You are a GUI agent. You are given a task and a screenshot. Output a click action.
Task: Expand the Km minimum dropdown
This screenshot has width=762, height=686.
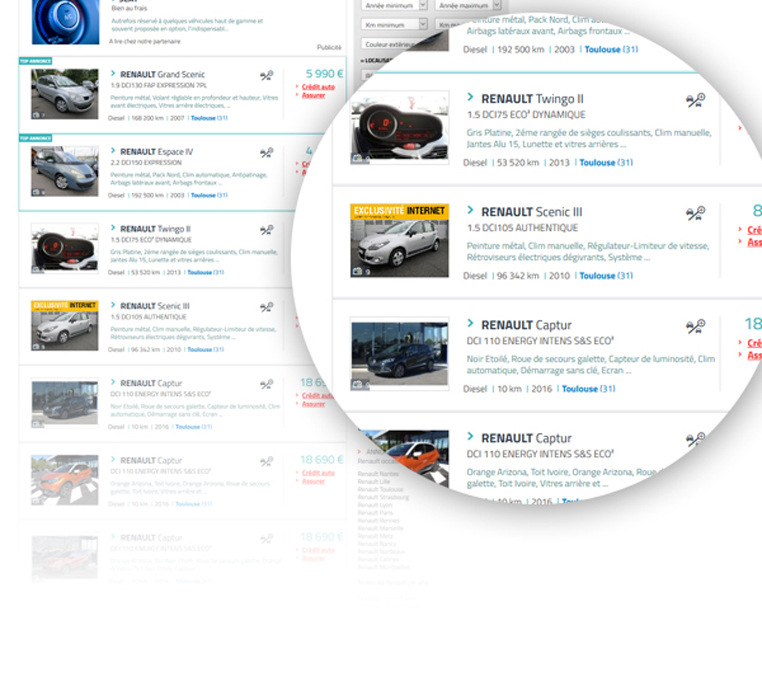tap(393, 24)
